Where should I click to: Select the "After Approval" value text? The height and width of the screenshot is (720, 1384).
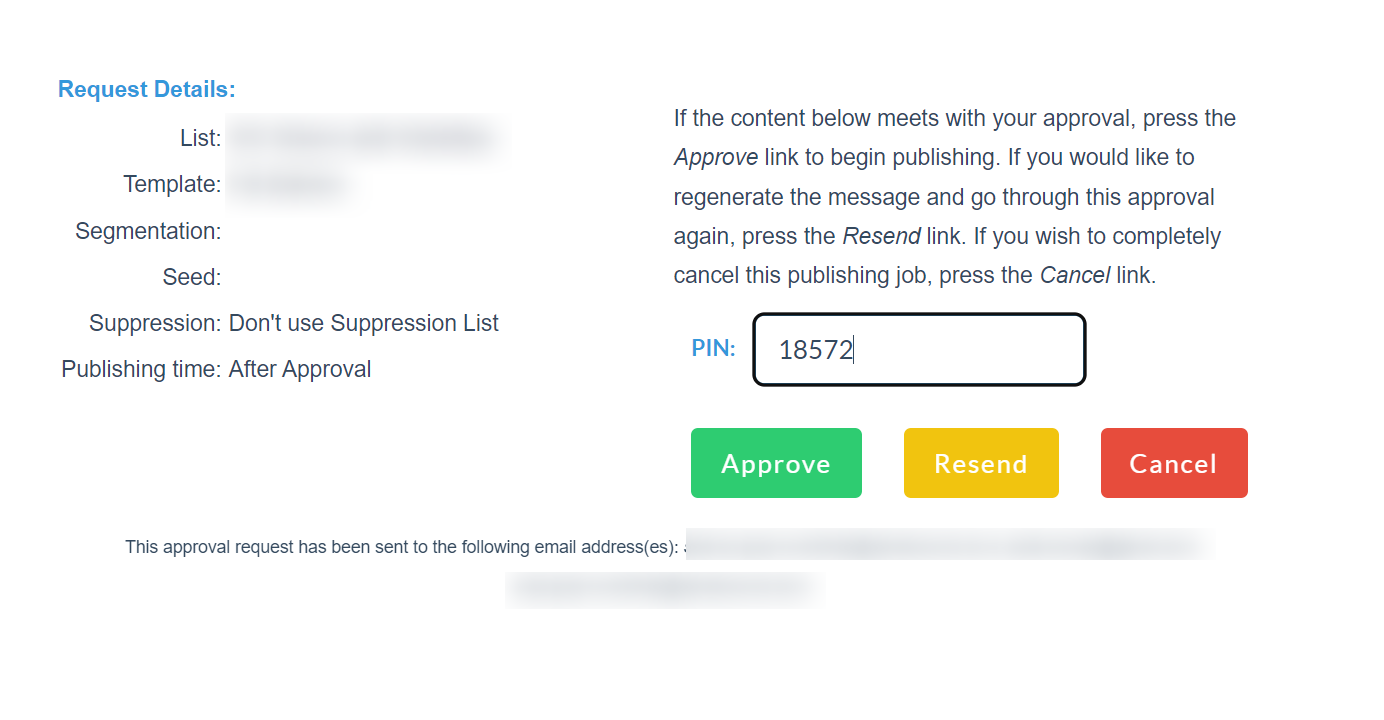pyautogui.click(x=300, y=369)
